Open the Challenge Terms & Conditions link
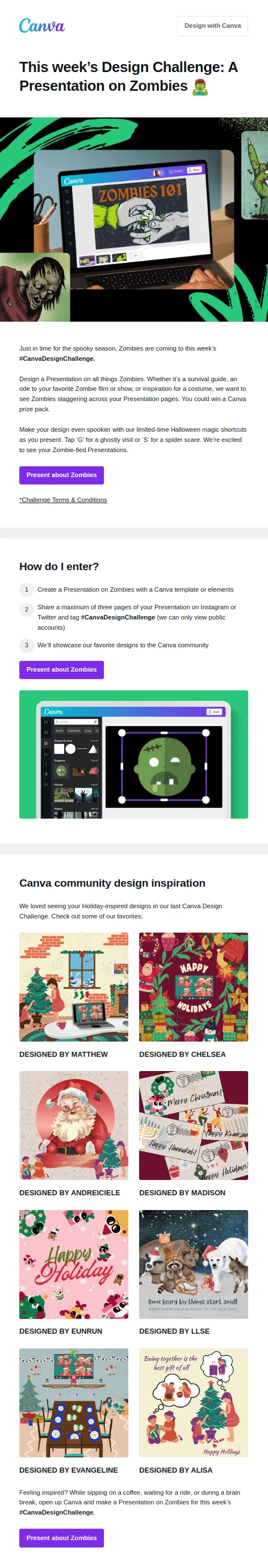 (x=62, y=500)
